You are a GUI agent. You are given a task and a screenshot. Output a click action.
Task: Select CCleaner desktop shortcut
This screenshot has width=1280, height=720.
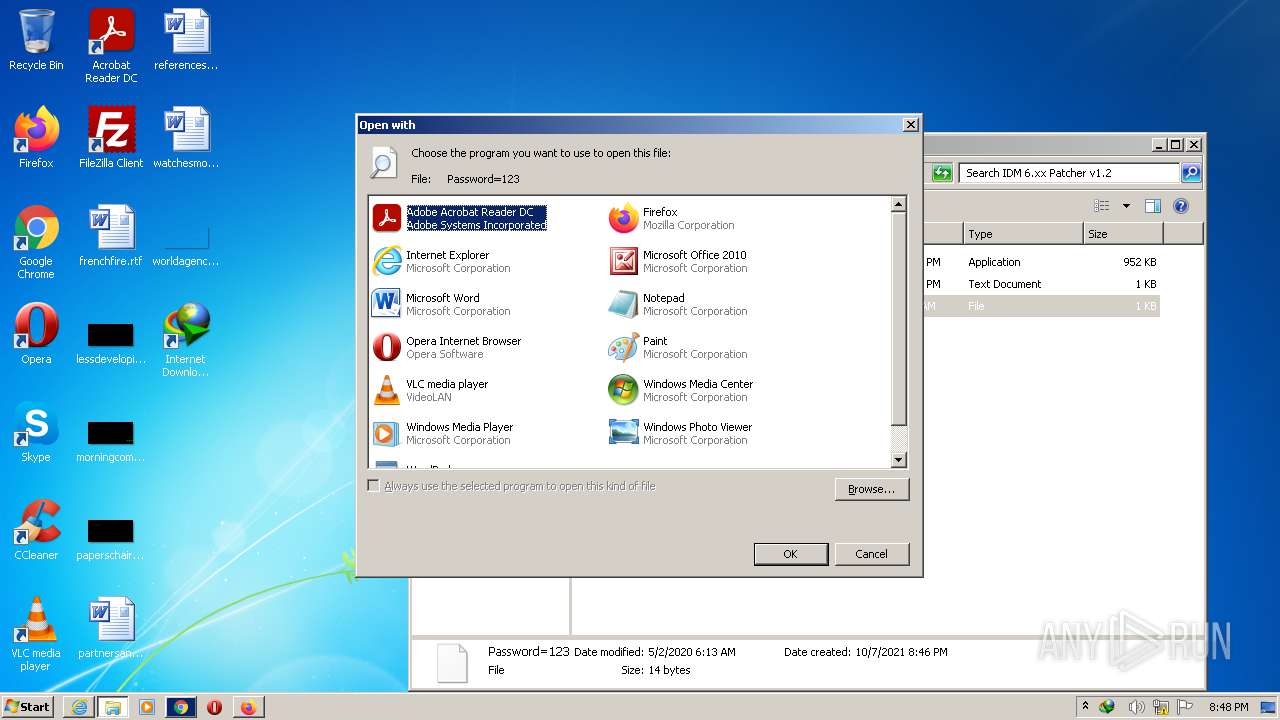pyautogui.click(x=36, y=530)
